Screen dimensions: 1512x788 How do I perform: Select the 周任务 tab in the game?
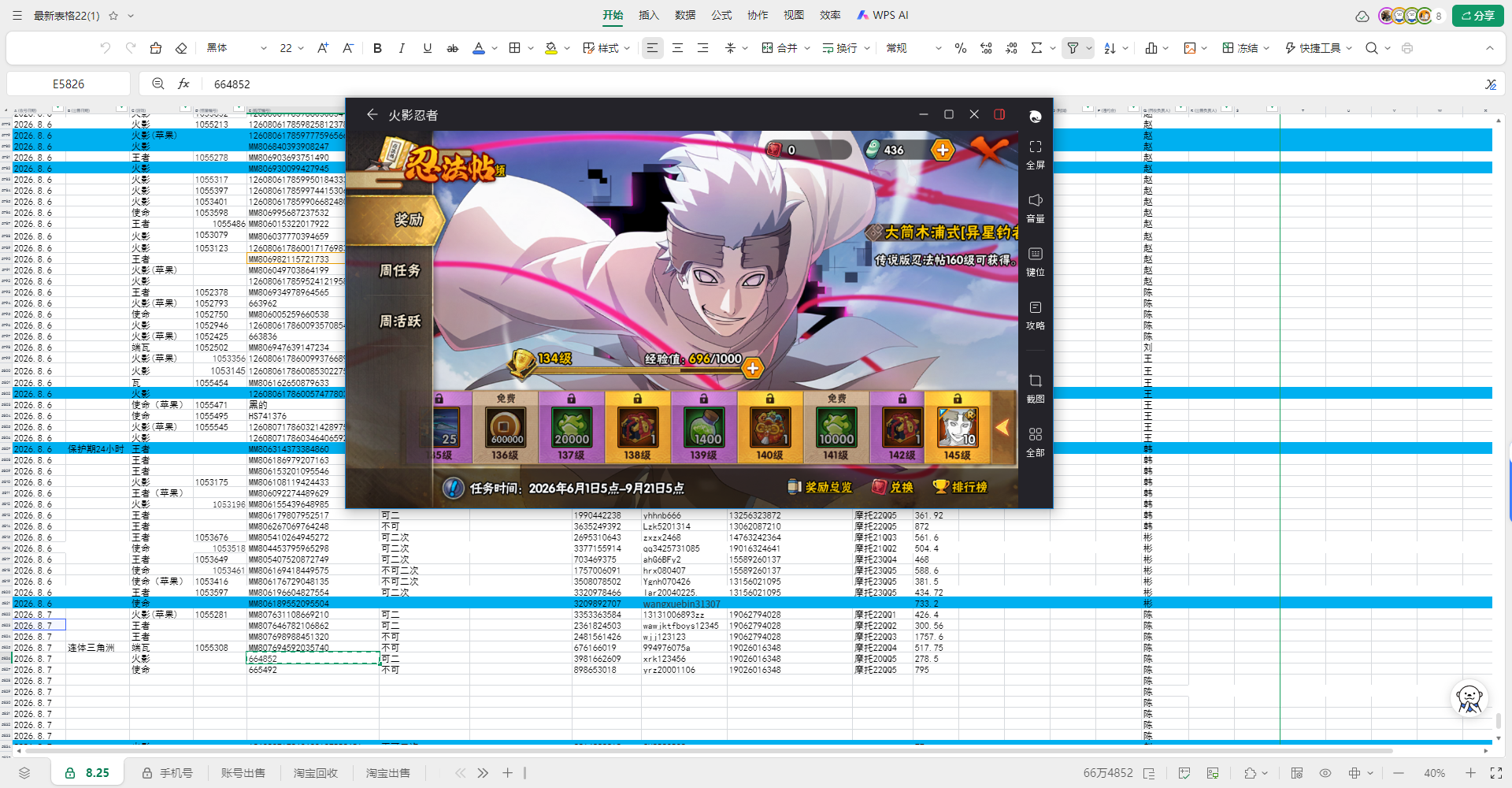point(400,270)
